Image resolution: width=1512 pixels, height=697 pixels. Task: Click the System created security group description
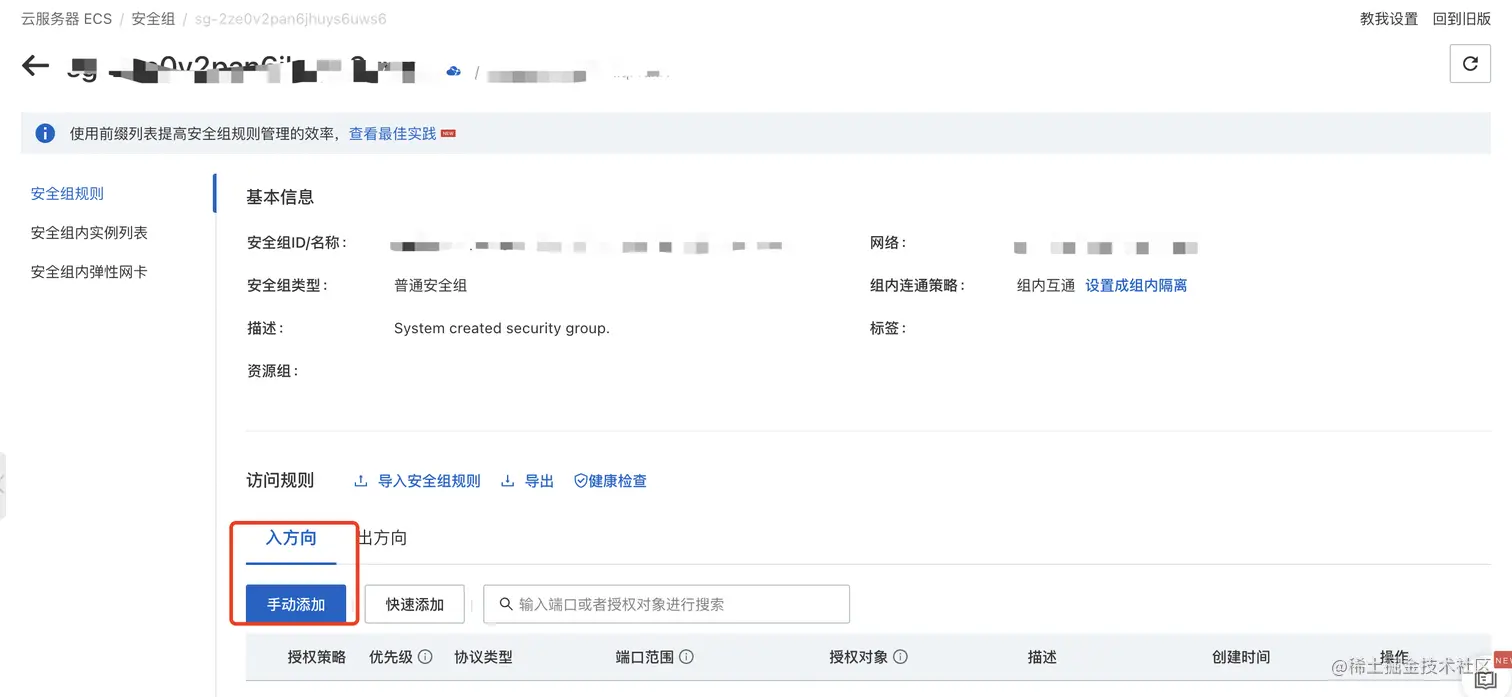coord(502,328)
